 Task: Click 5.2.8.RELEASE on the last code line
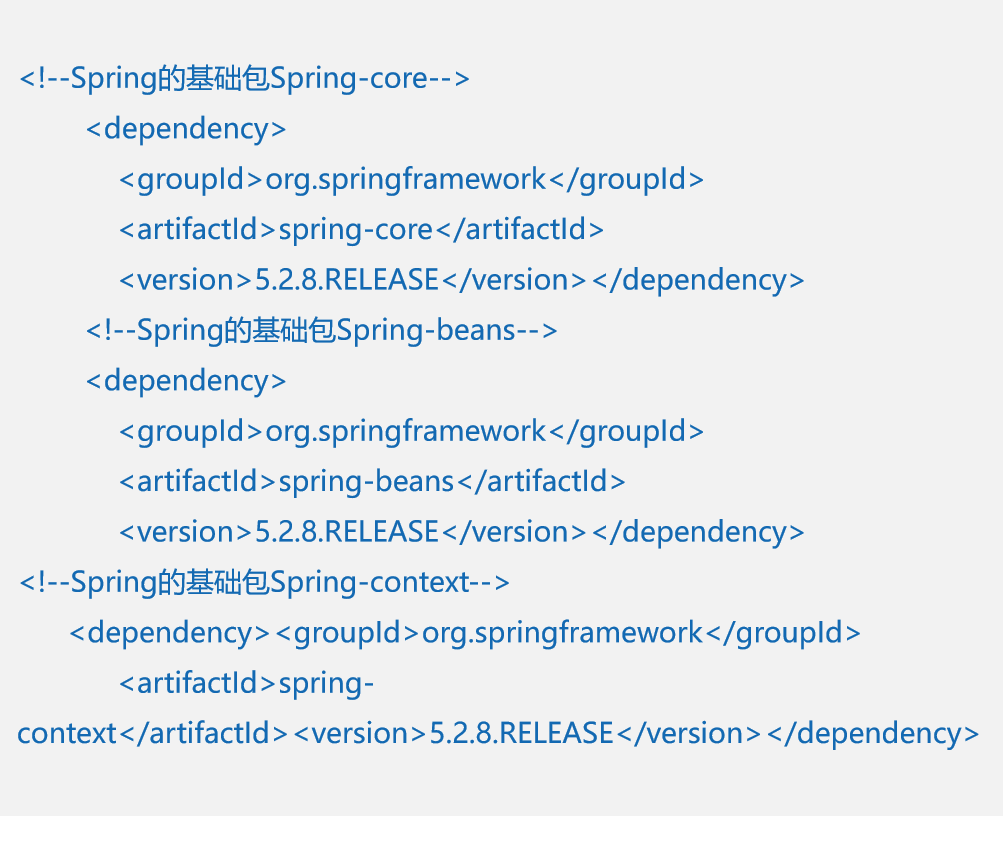[521, 734]
